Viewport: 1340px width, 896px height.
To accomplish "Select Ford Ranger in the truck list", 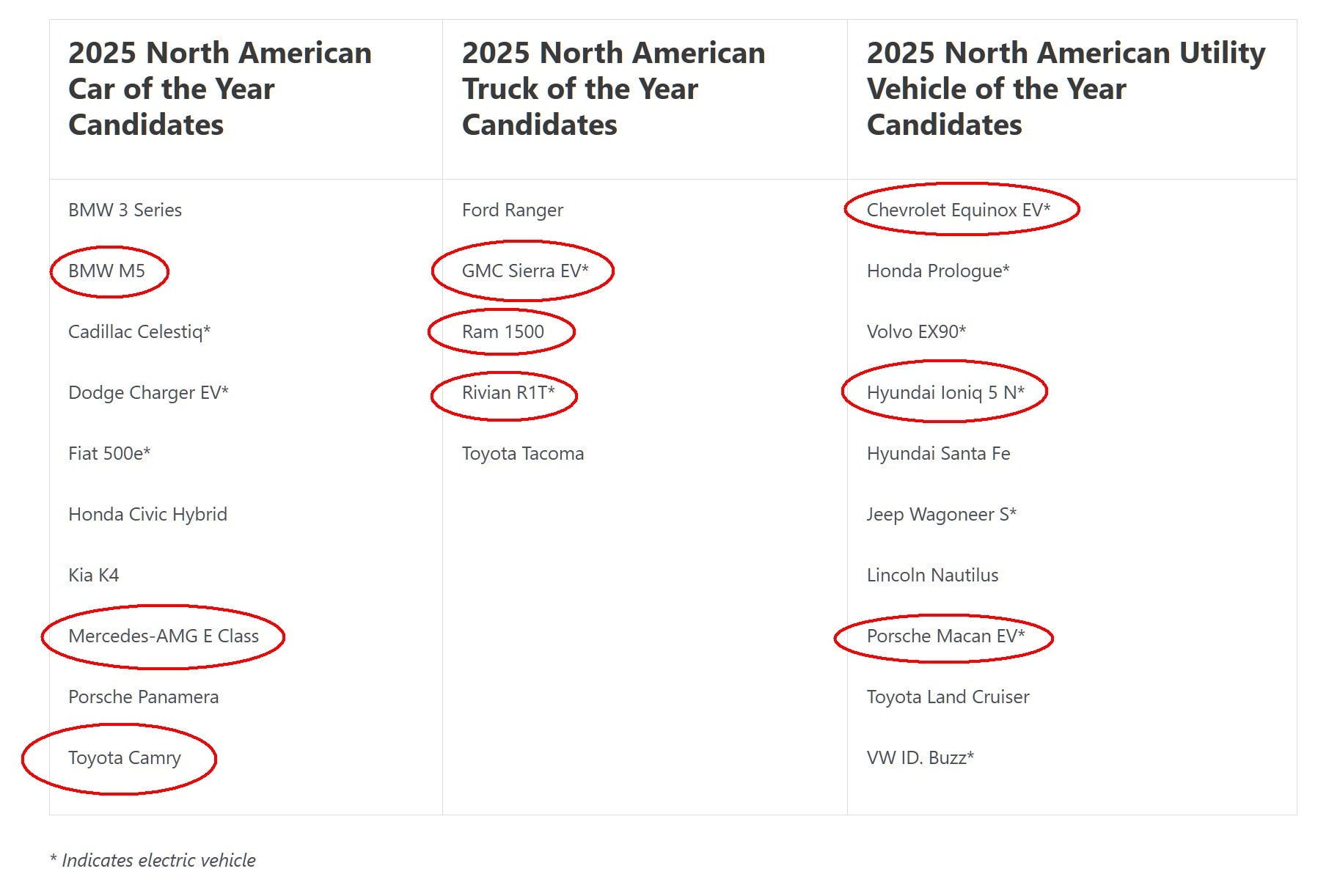I will coord(513,210).
